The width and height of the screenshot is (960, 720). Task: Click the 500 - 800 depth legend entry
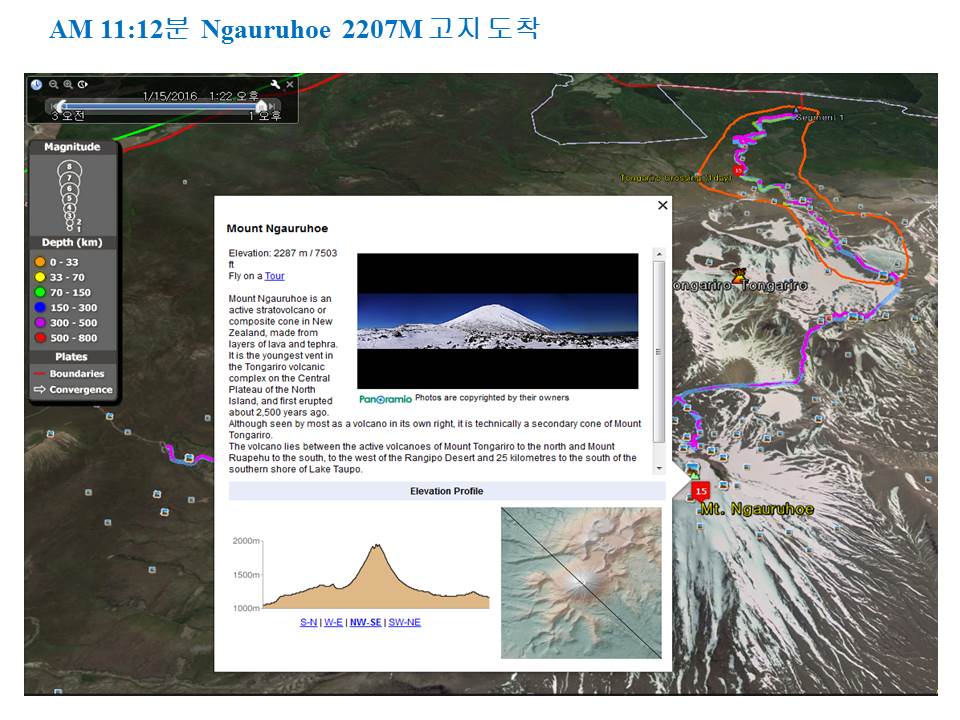(x=66, y=338)
